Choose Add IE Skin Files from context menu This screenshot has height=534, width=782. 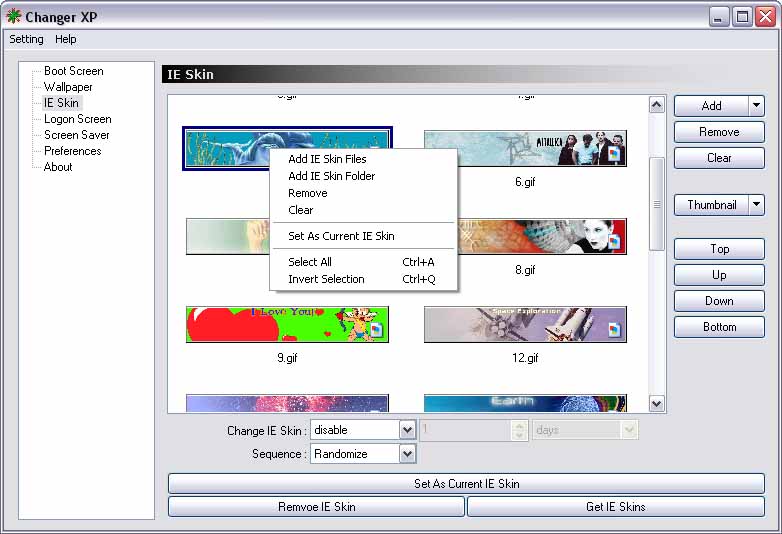point(327,159)
